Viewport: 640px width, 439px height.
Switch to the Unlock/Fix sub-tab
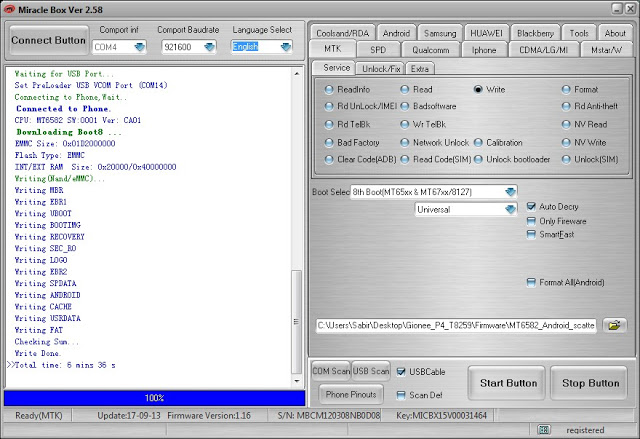pyautogui.click(x=380, y=69)
